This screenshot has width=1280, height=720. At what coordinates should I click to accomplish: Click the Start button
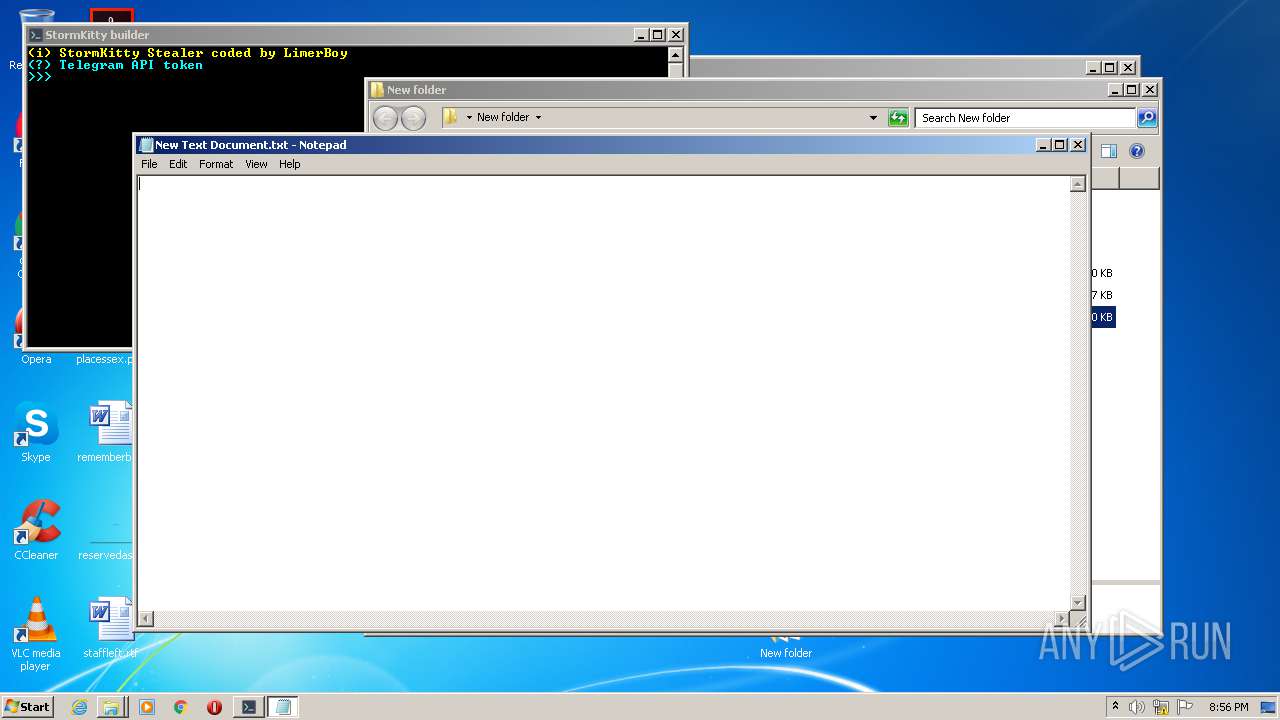coord(27,706)
